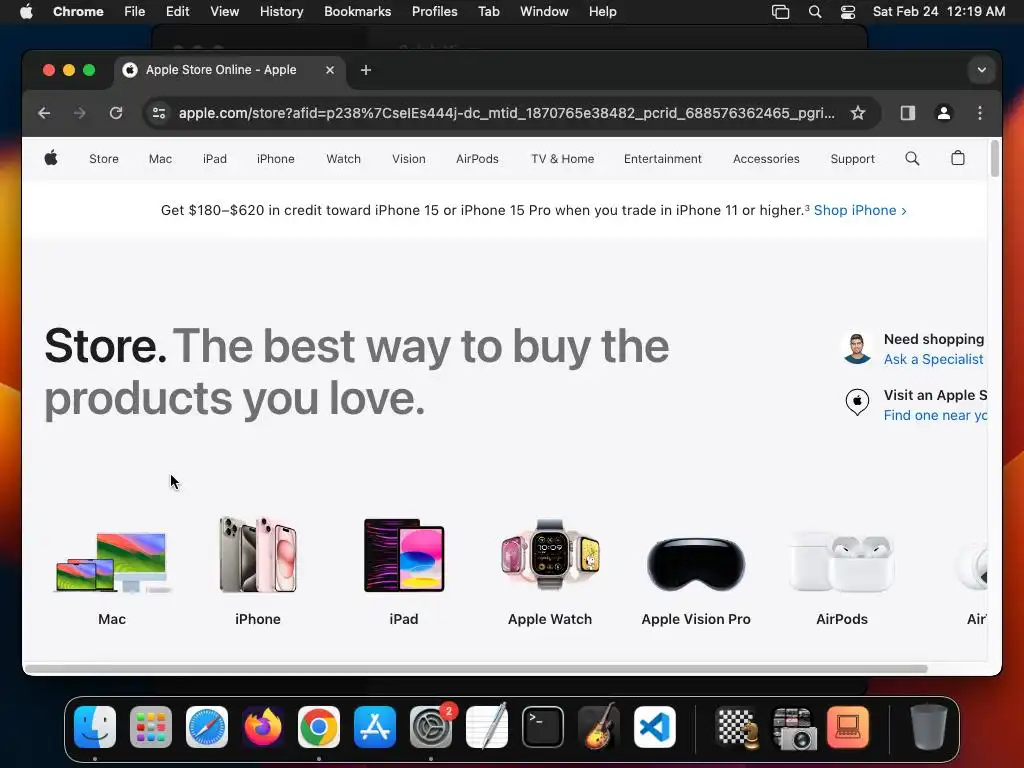Follow the Shop iPhone link
This screenshot has width=1024, height=768.
pos(859,210)
